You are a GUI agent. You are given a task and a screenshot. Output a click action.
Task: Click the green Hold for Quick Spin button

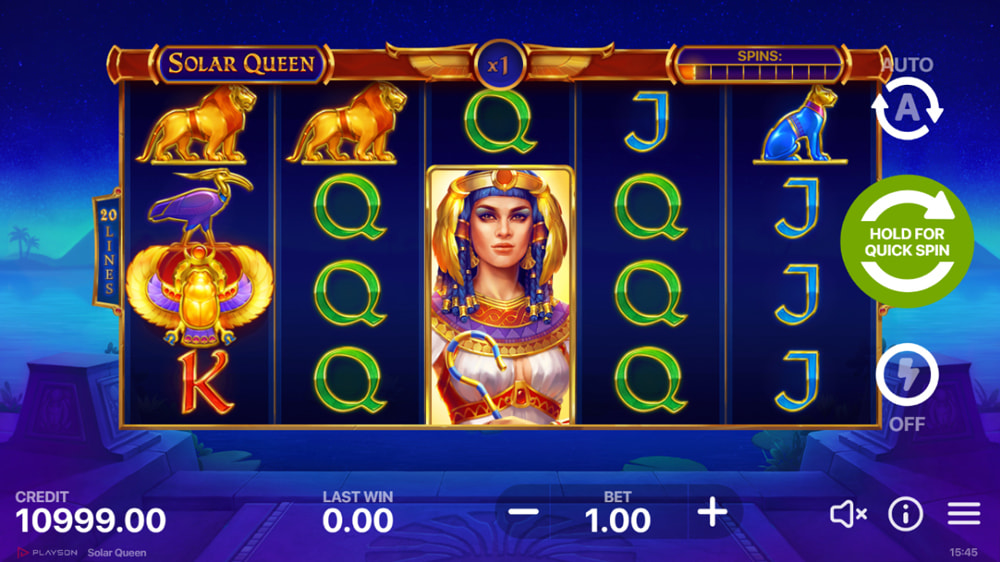point(906,242)
